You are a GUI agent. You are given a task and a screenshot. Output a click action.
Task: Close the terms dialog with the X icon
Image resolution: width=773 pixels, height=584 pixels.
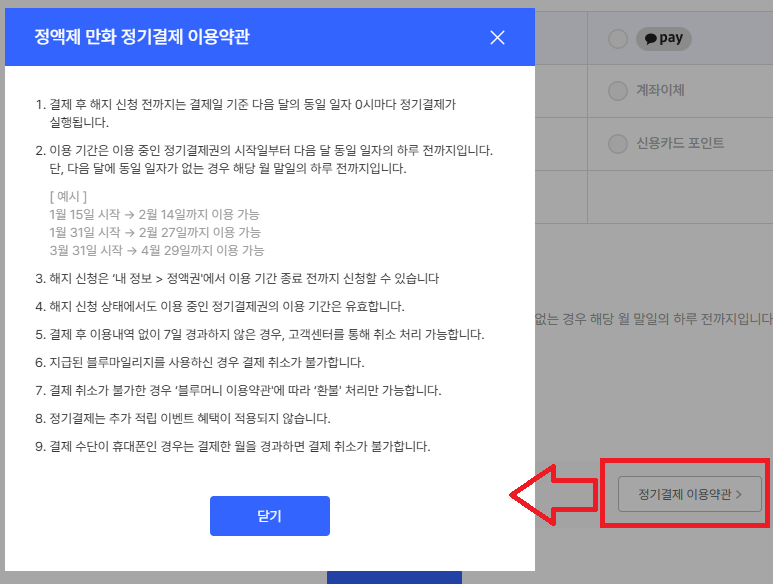tap(498, 38)
